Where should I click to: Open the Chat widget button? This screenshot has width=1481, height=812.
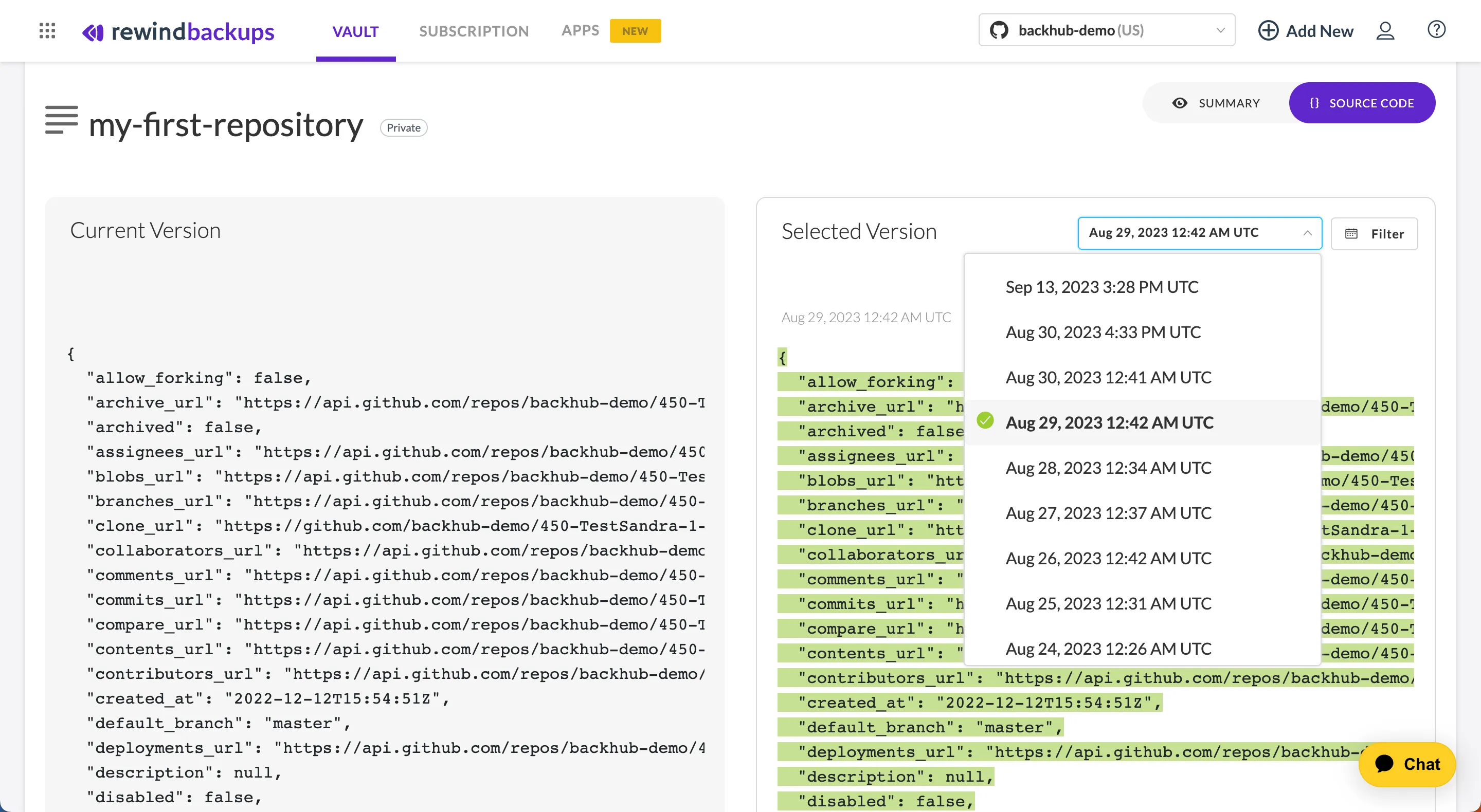1407,764
